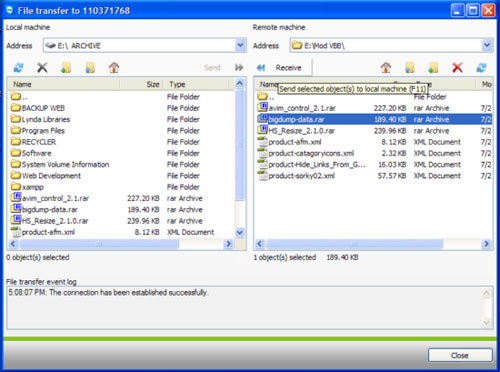The width and height of the screenshot is (500, 372).
Task: Click the remote Mo column header
Action: coord(484,84)
